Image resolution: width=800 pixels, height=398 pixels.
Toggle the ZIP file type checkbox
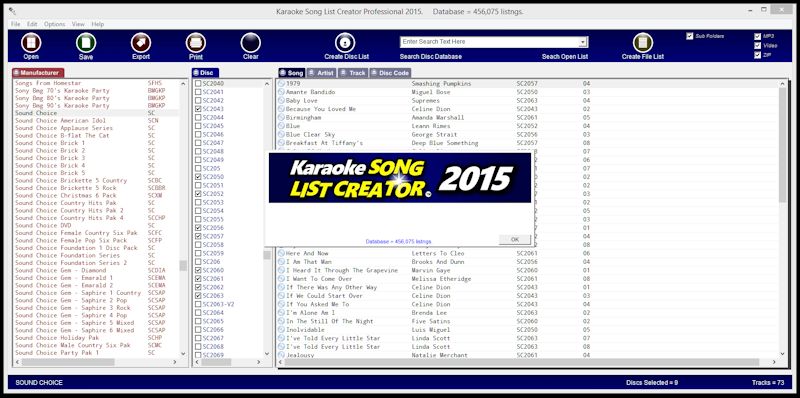tap(757, 55)
